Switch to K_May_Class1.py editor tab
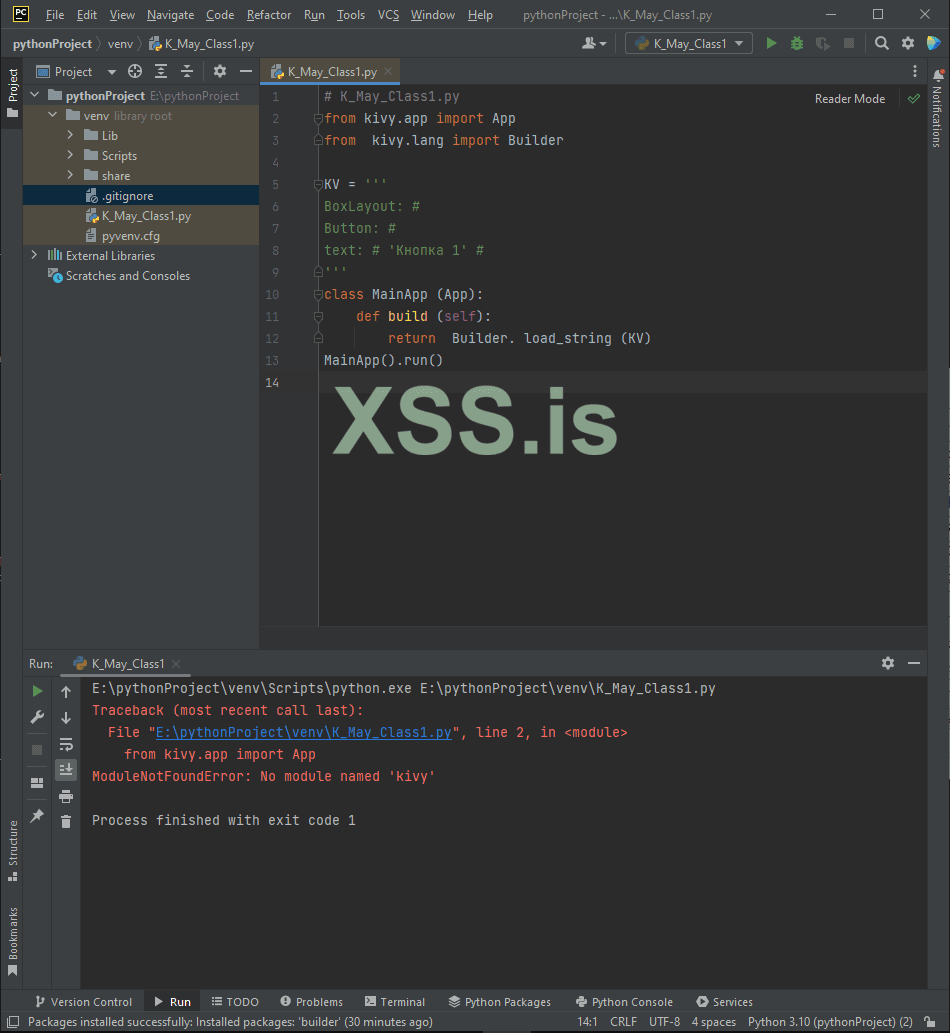The height and width of the screenshot is (1033, 950). coord(331,71)
